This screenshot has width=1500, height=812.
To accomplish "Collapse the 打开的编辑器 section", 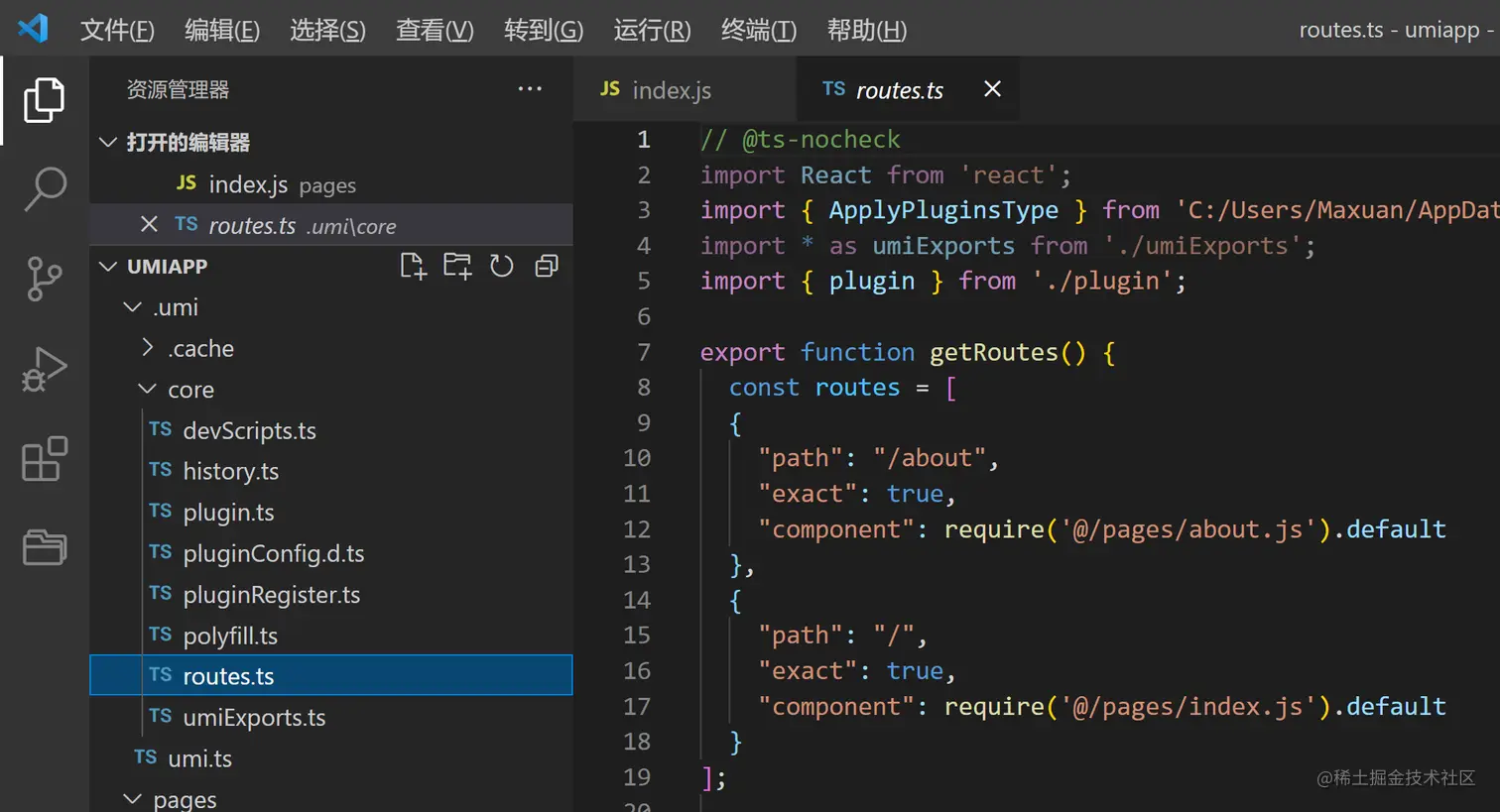I will [x=108, y=142].
